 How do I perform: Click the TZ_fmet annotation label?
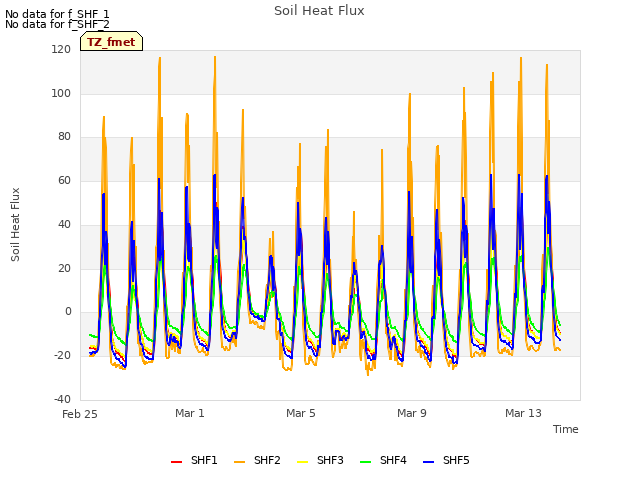point(111,42)
